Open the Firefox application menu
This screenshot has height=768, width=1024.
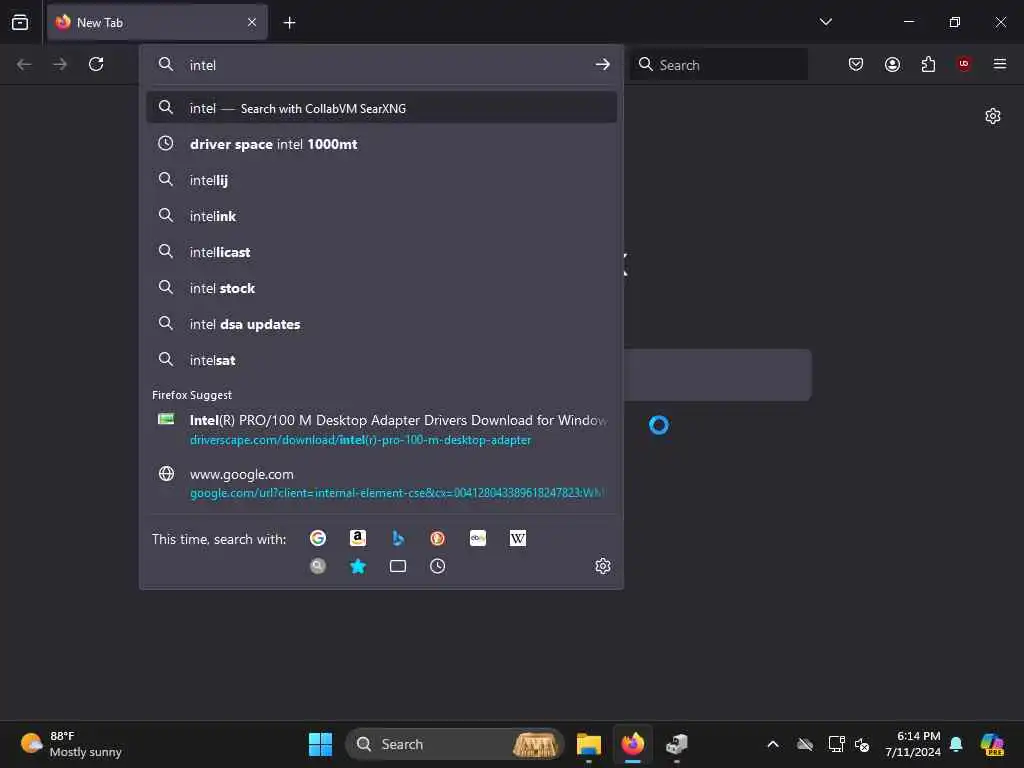click(999, 64)
